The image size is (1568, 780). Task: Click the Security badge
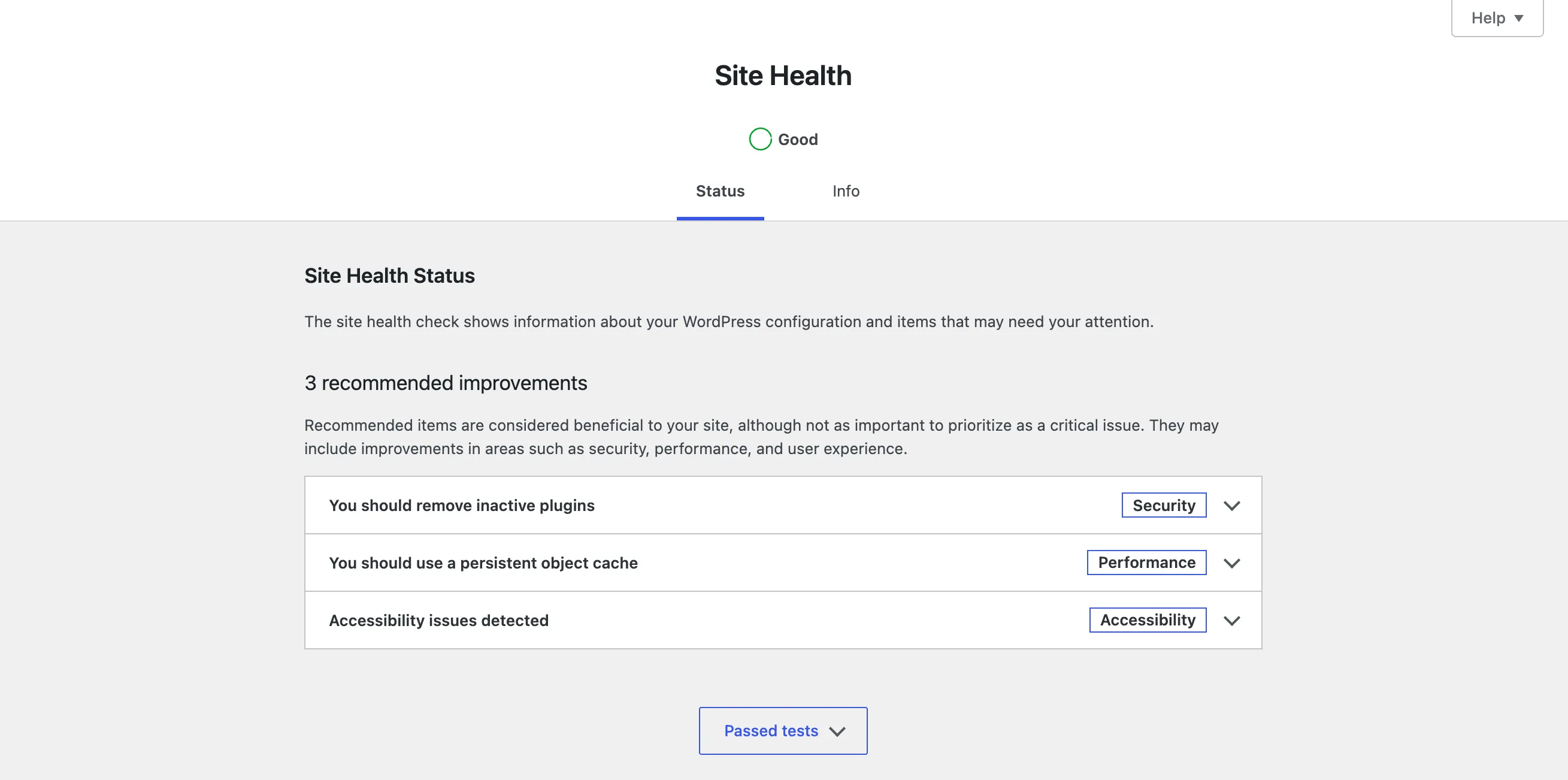1164,506
